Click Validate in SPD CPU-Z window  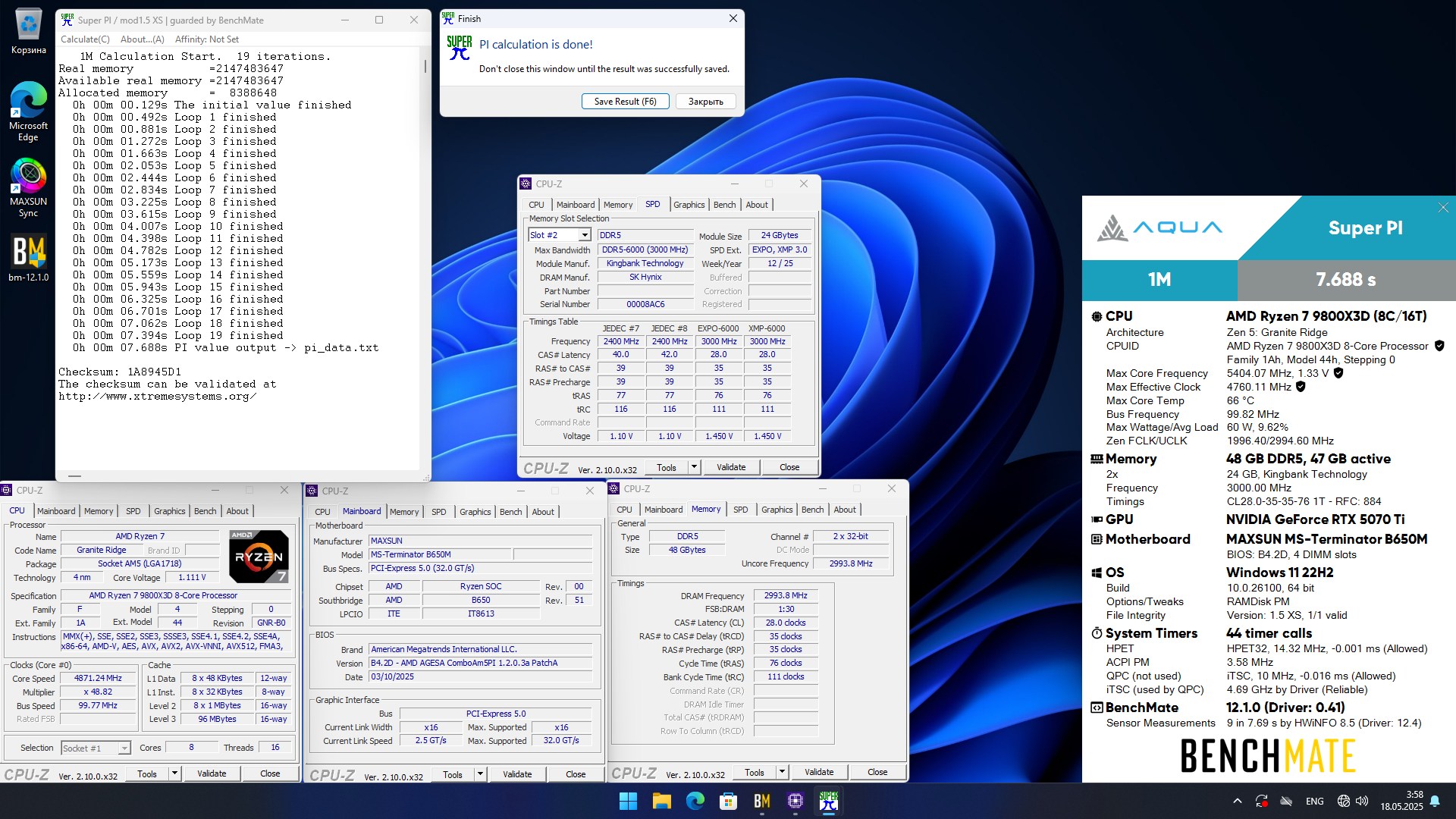[731, 467]
